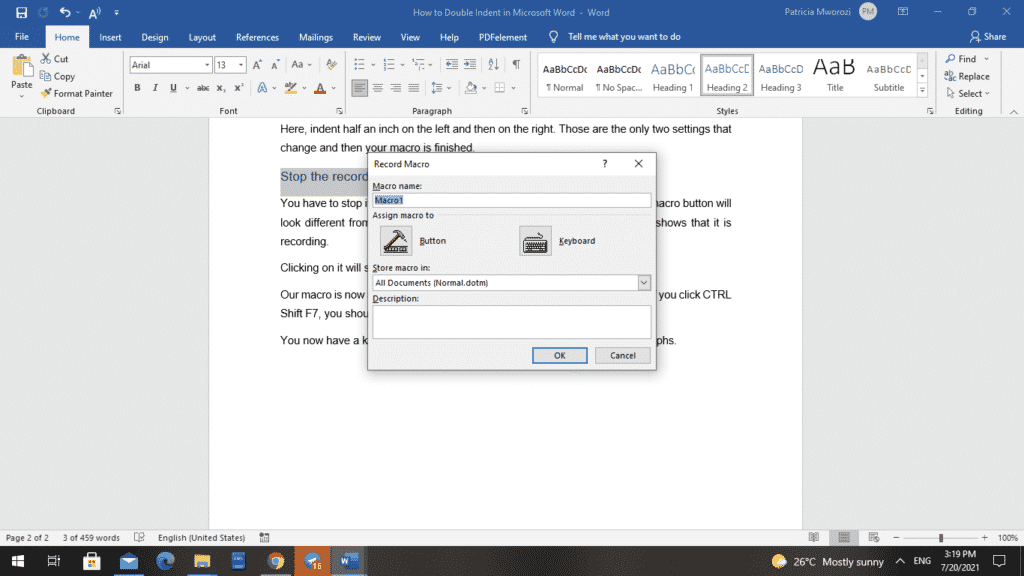Sort text alphabetically icon

point(493,64)
